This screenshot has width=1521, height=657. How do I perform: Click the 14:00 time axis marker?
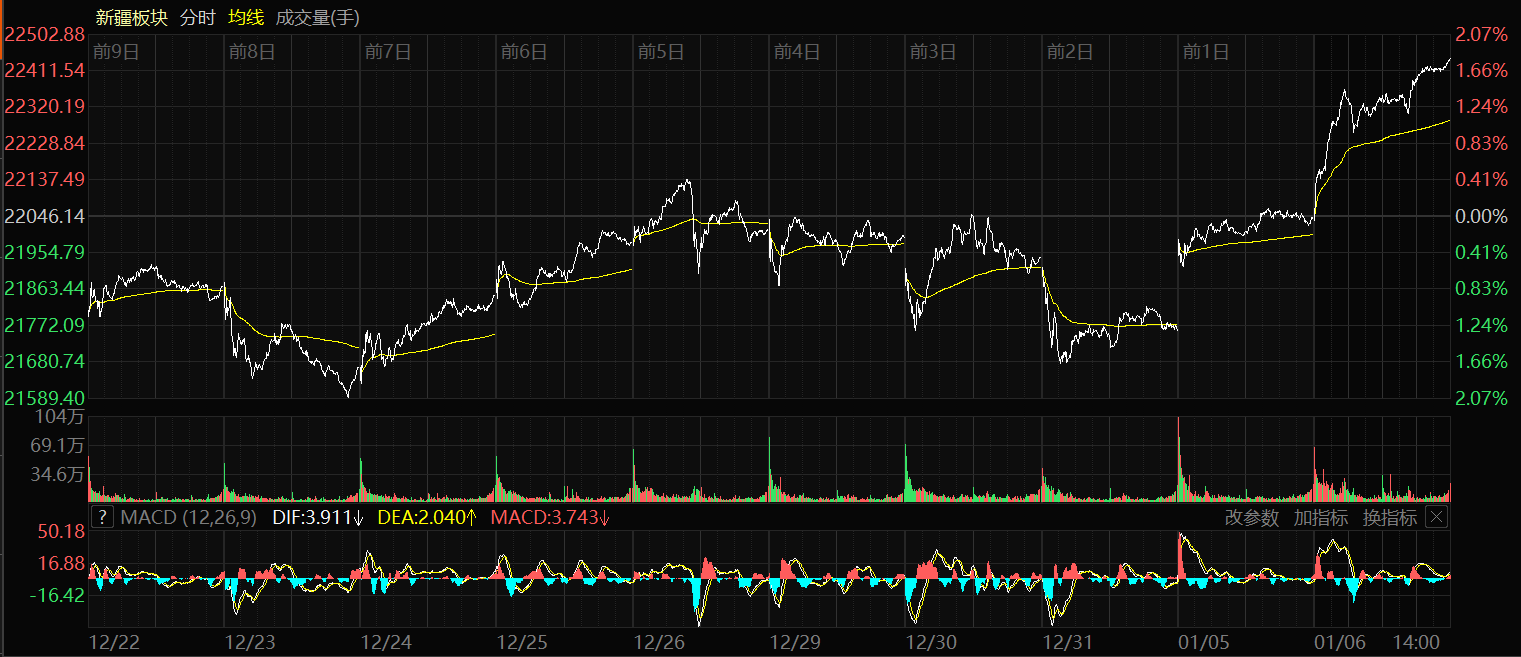1417,641
